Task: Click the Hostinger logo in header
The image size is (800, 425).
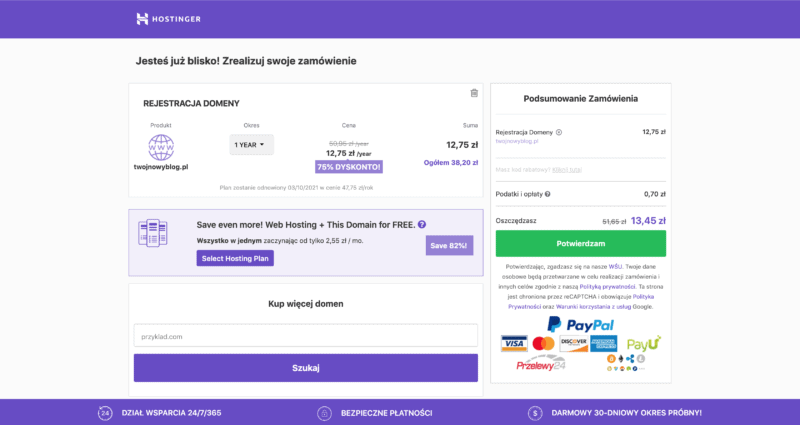Action: 168,19
